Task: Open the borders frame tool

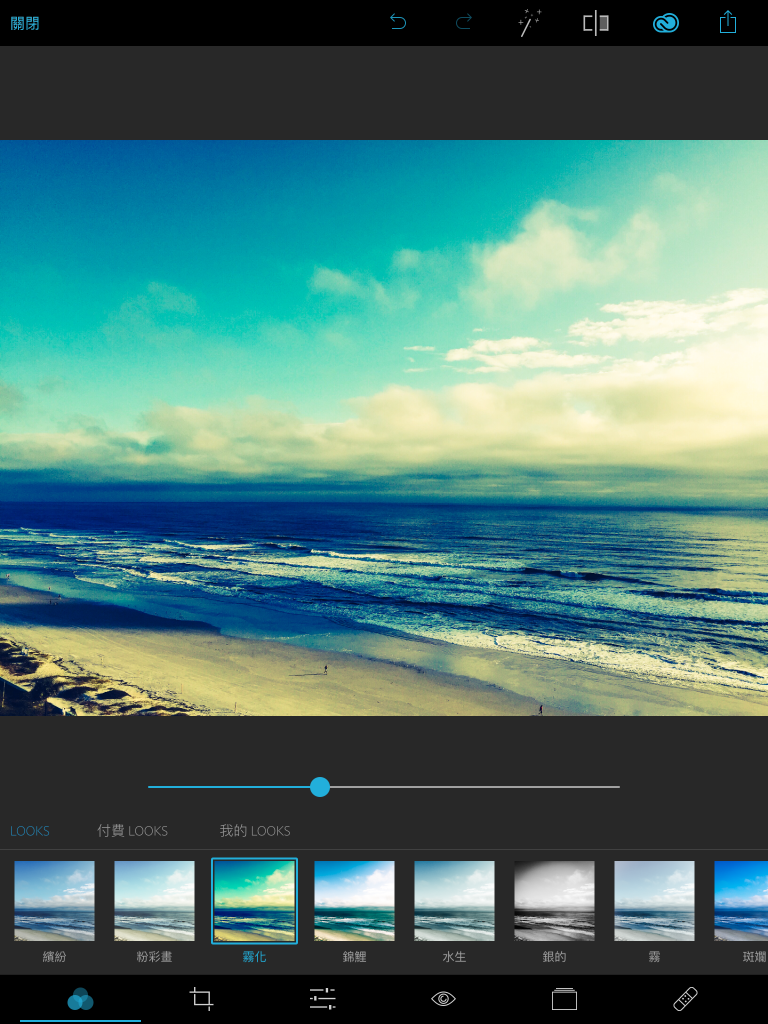Action: coord(564,998)
